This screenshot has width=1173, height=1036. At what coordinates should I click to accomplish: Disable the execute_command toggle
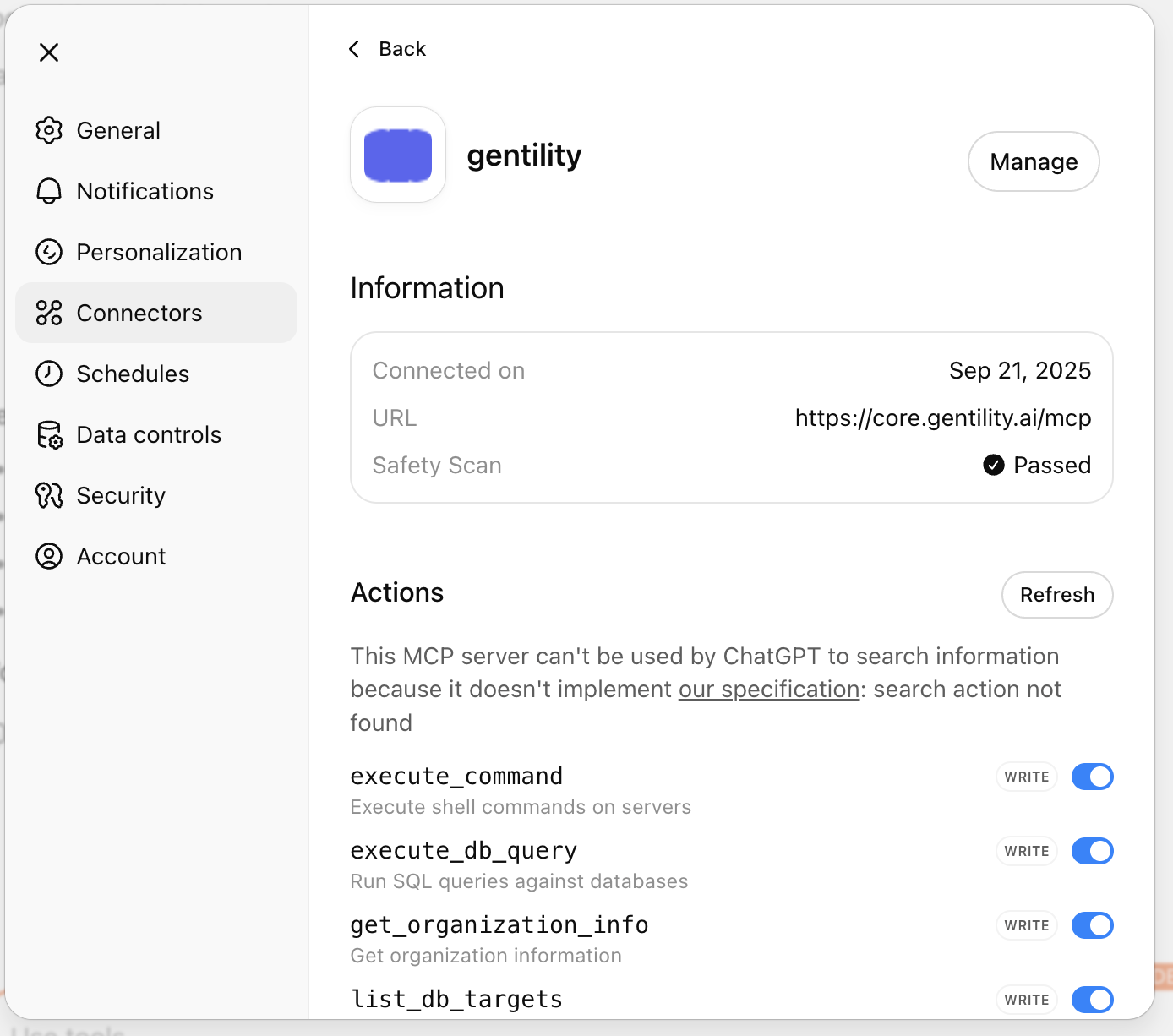point(1092,777)
